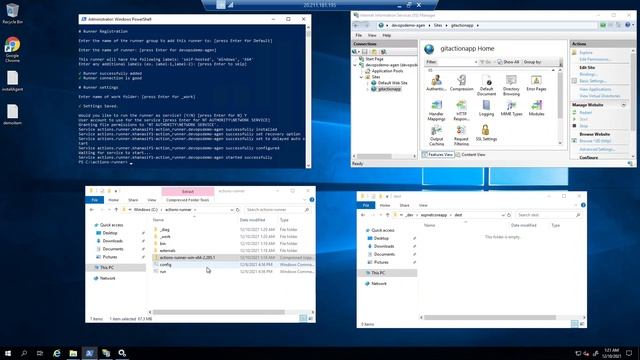Go up one folder in actions-runner Explorer
The width and height of the screenshot is (640, 360).
pos(116,210)
